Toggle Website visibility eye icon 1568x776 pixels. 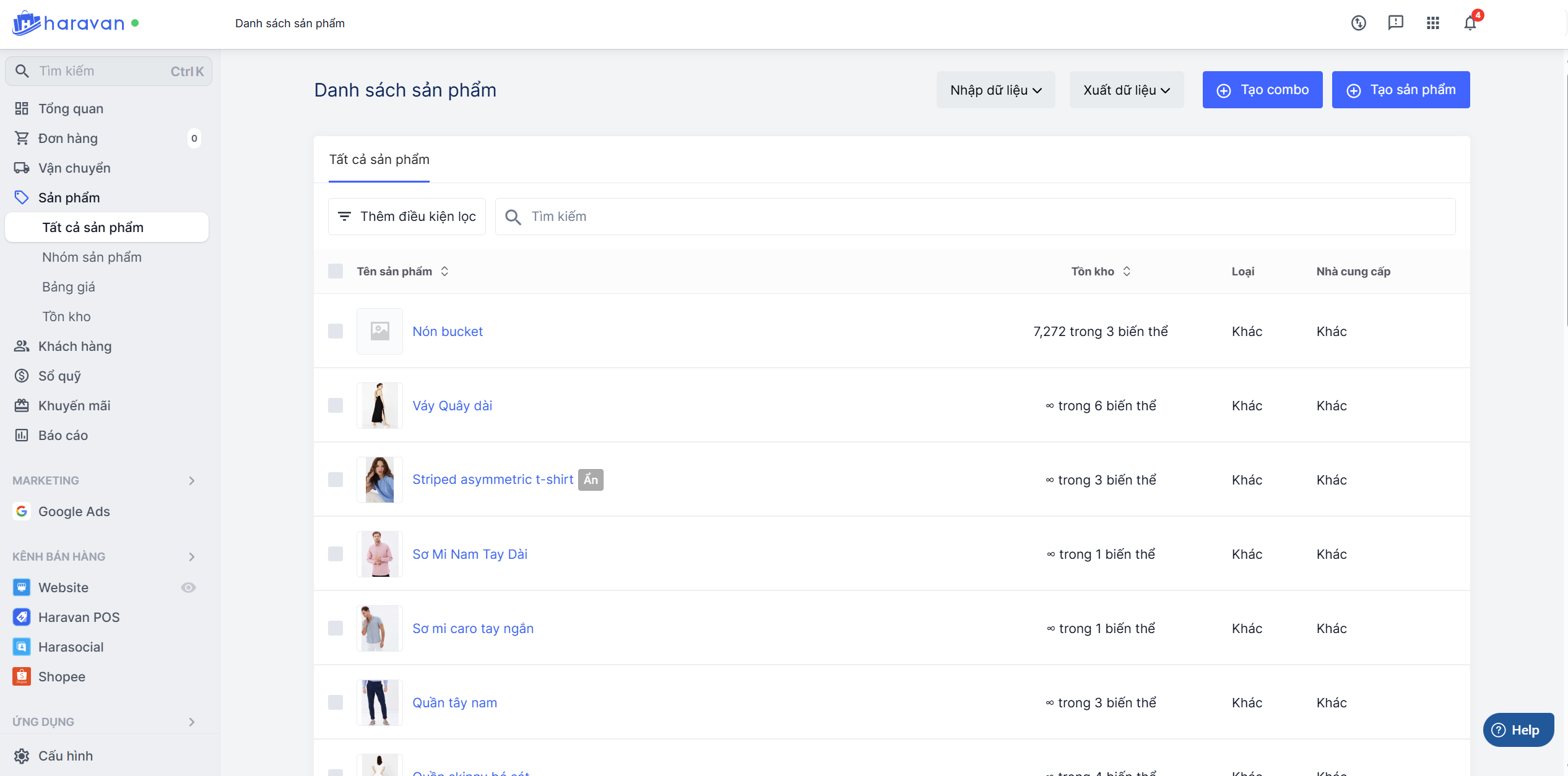click(x=188, y=587)
